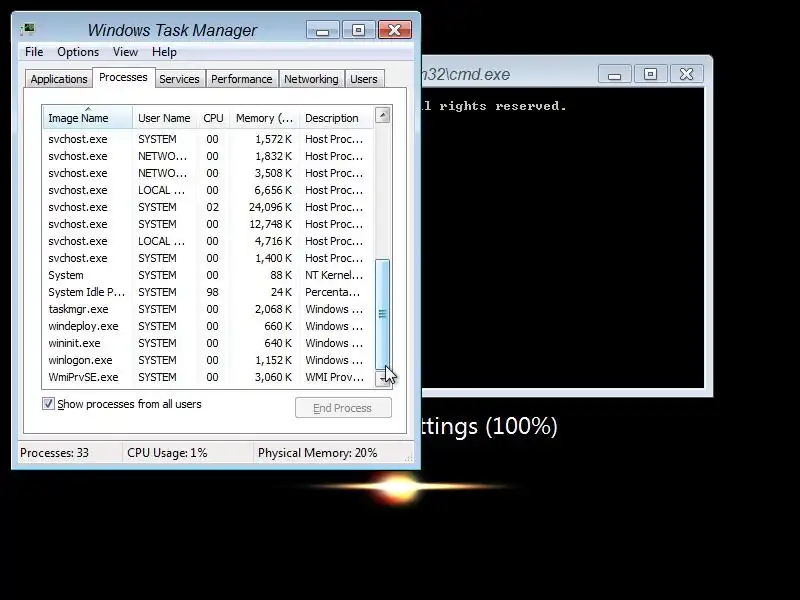This screenshot has width=800, height=600.
Task: Select the System process using 88 K
Action: [x=208, y=275]
